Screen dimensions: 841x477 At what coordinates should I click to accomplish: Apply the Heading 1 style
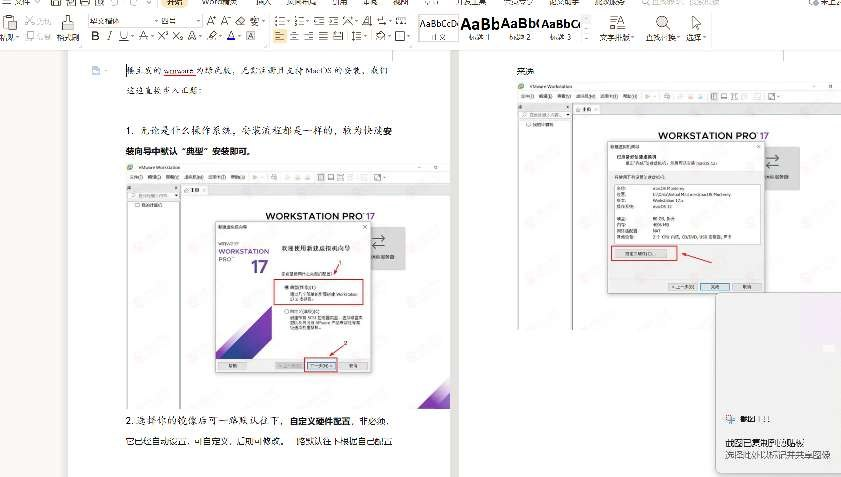pyautogui.click(x=479, y=28)
